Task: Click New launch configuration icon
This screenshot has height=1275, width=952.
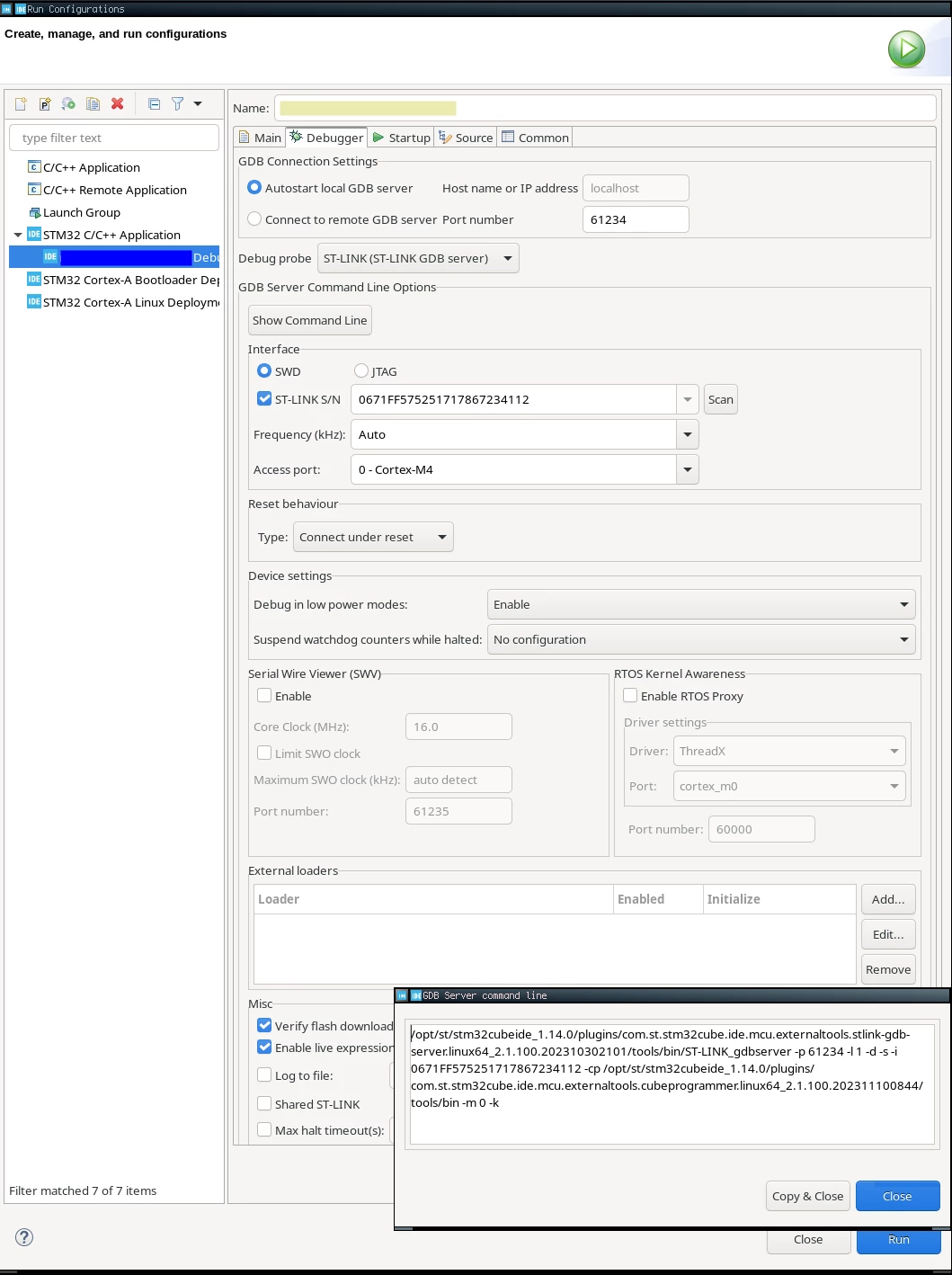Action: click(21, 104)
